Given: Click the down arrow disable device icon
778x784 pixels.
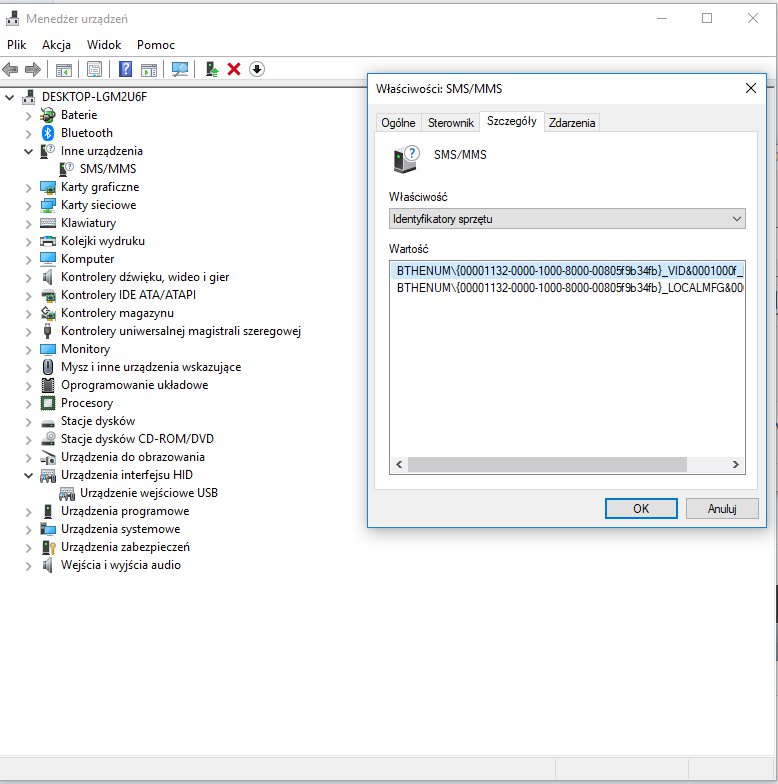Looking at the screenshot, I should coord(256,70).
